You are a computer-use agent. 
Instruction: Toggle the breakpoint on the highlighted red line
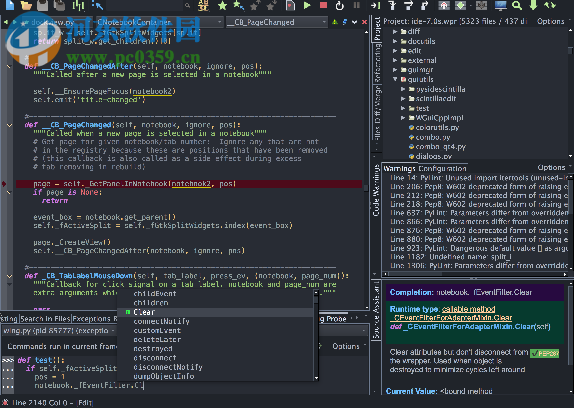click(4, 184)
